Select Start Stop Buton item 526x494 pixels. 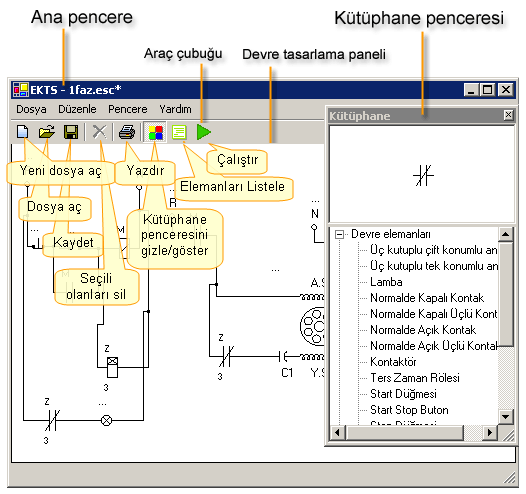coord(409,410)
